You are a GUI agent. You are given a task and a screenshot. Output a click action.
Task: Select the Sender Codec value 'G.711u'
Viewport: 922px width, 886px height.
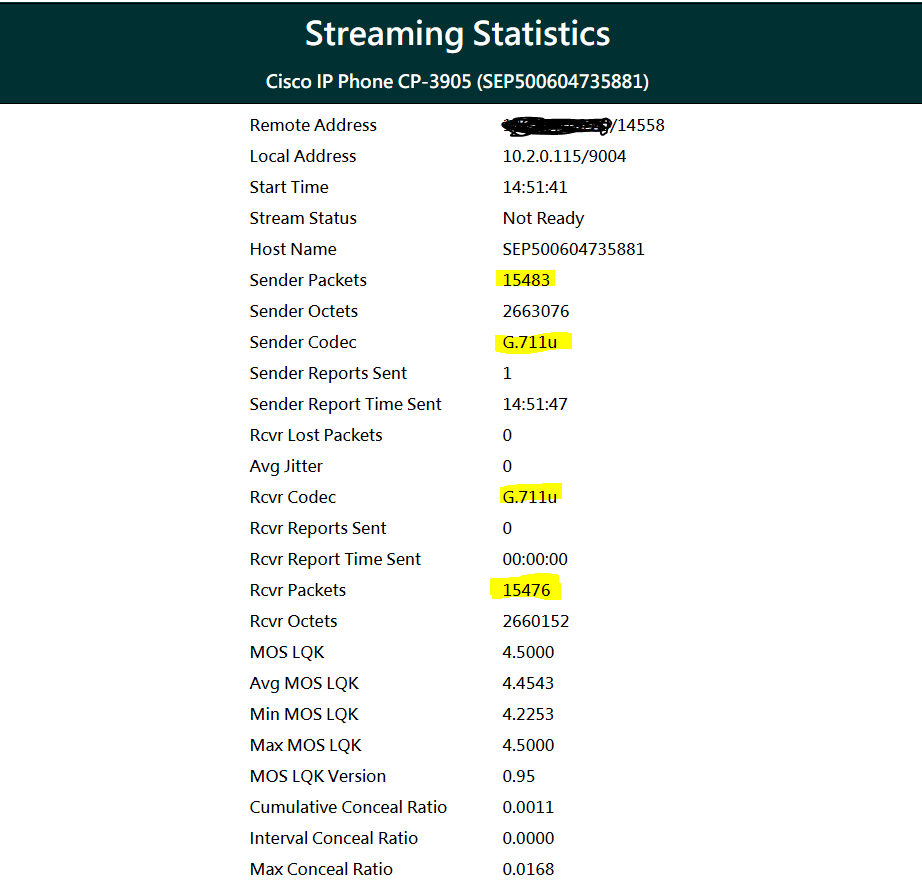[530, 343]
